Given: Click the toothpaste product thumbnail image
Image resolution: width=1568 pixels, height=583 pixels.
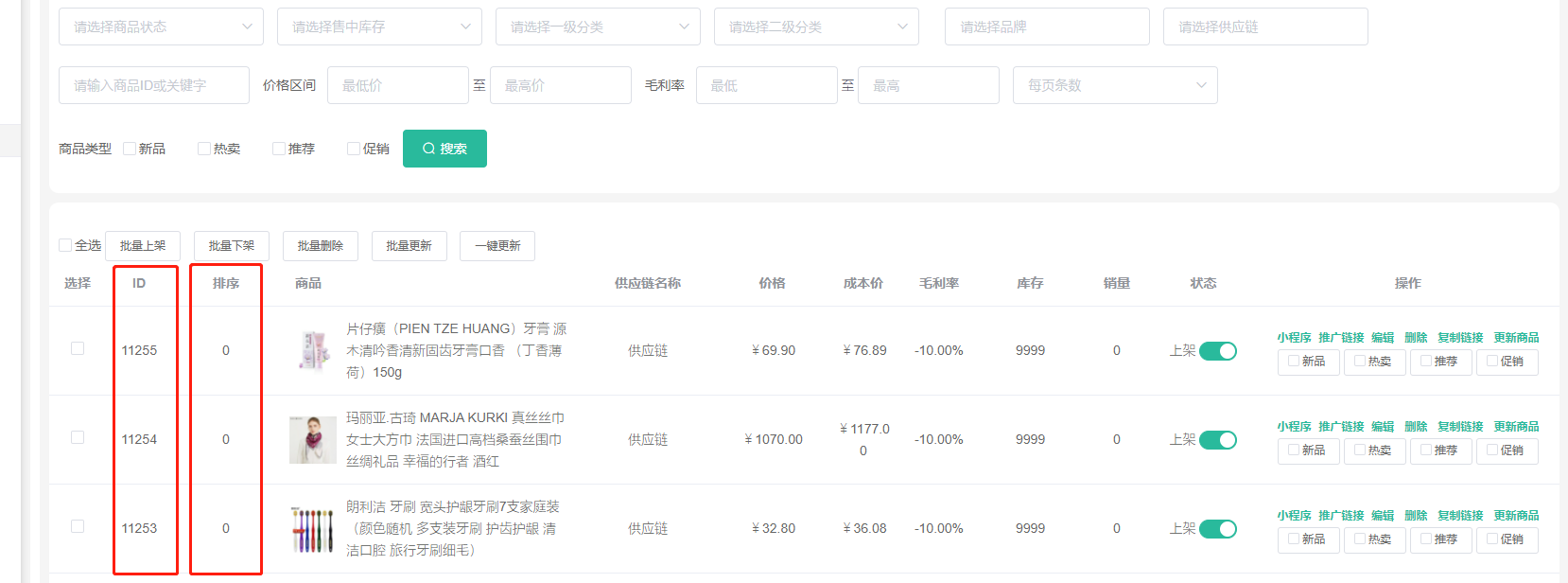Looking at the screenshot, I should 313,351.
